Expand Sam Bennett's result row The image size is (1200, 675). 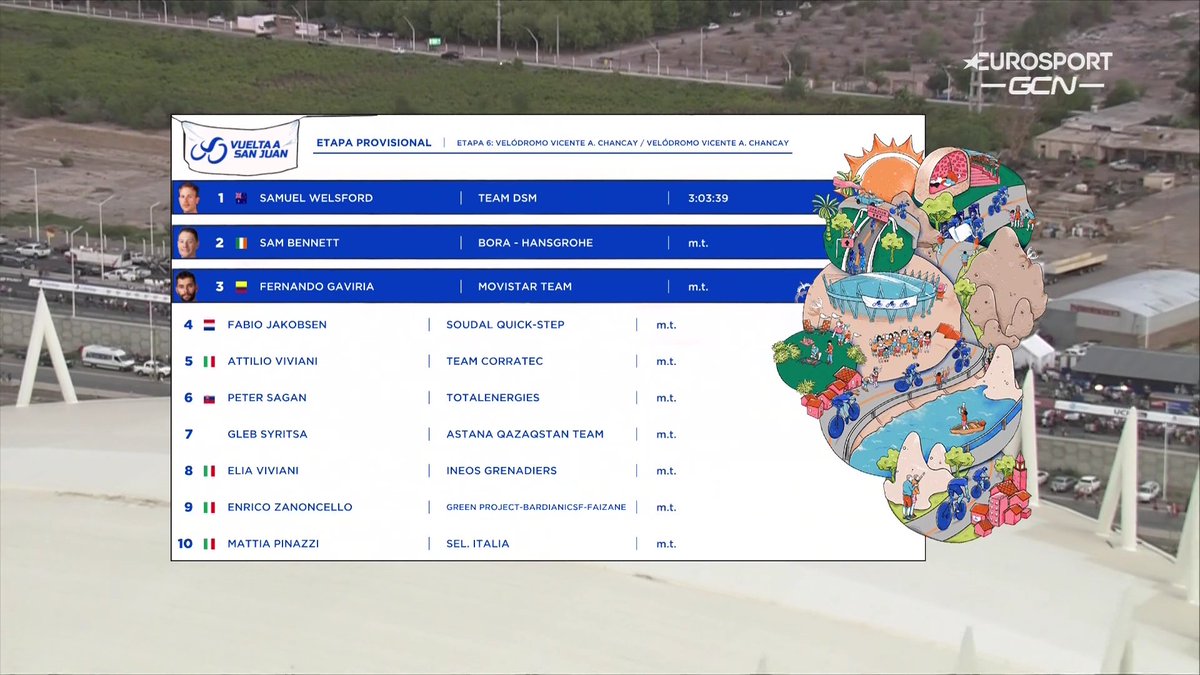point(500,242)
